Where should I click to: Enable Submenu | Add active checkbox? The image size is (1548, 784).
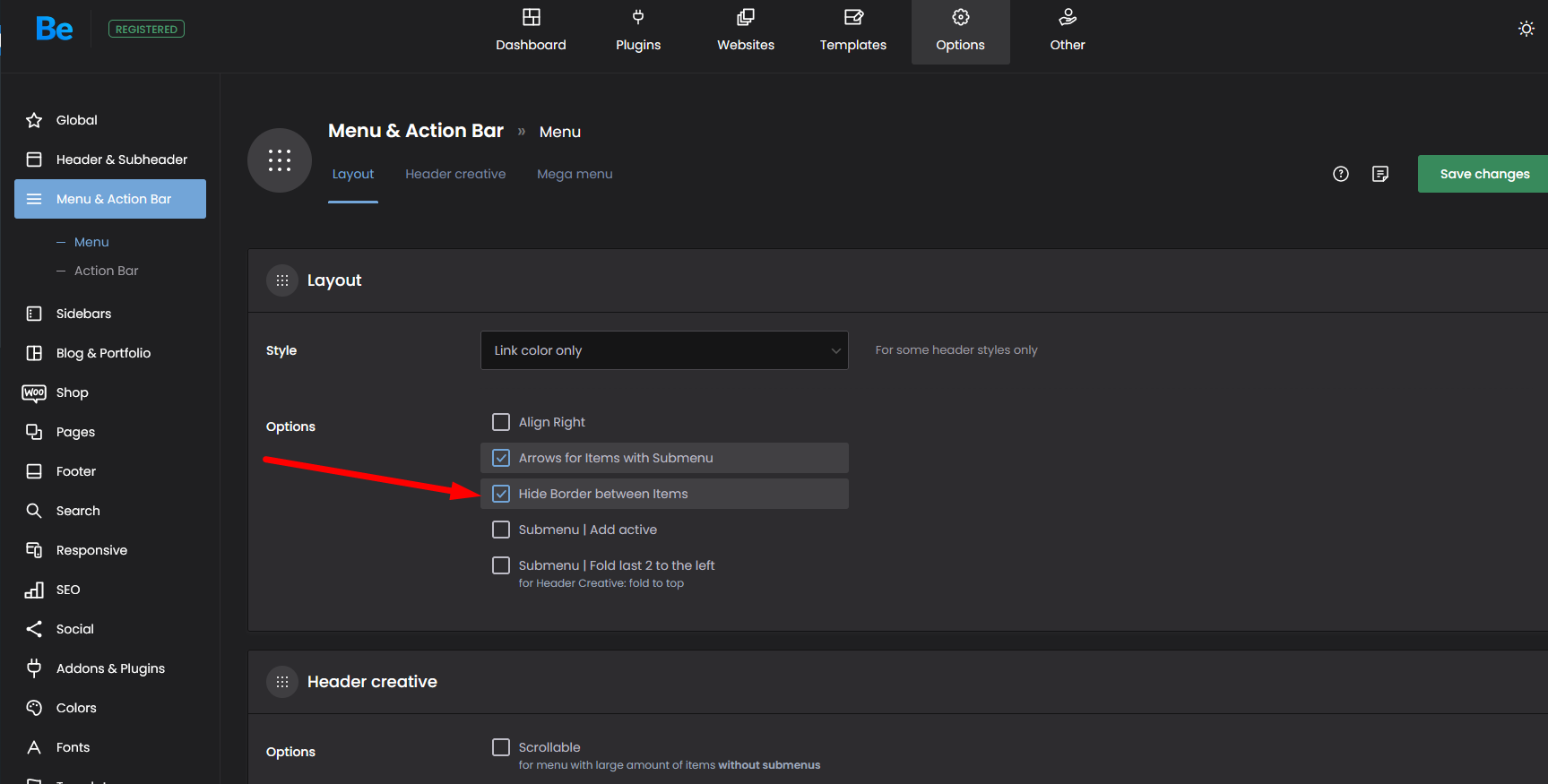[501, 530]
